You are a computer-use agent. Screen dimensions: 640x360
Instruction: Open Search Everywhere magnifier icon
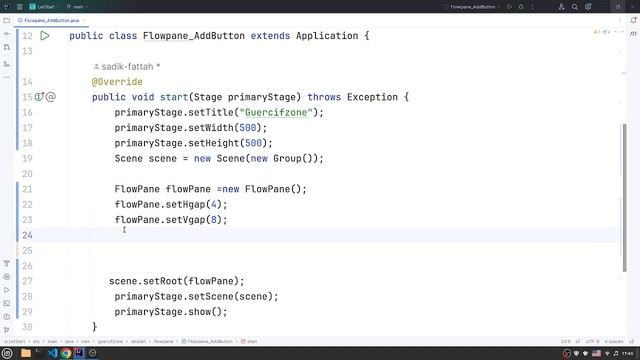pyautogui.click(x=575, y=7)
